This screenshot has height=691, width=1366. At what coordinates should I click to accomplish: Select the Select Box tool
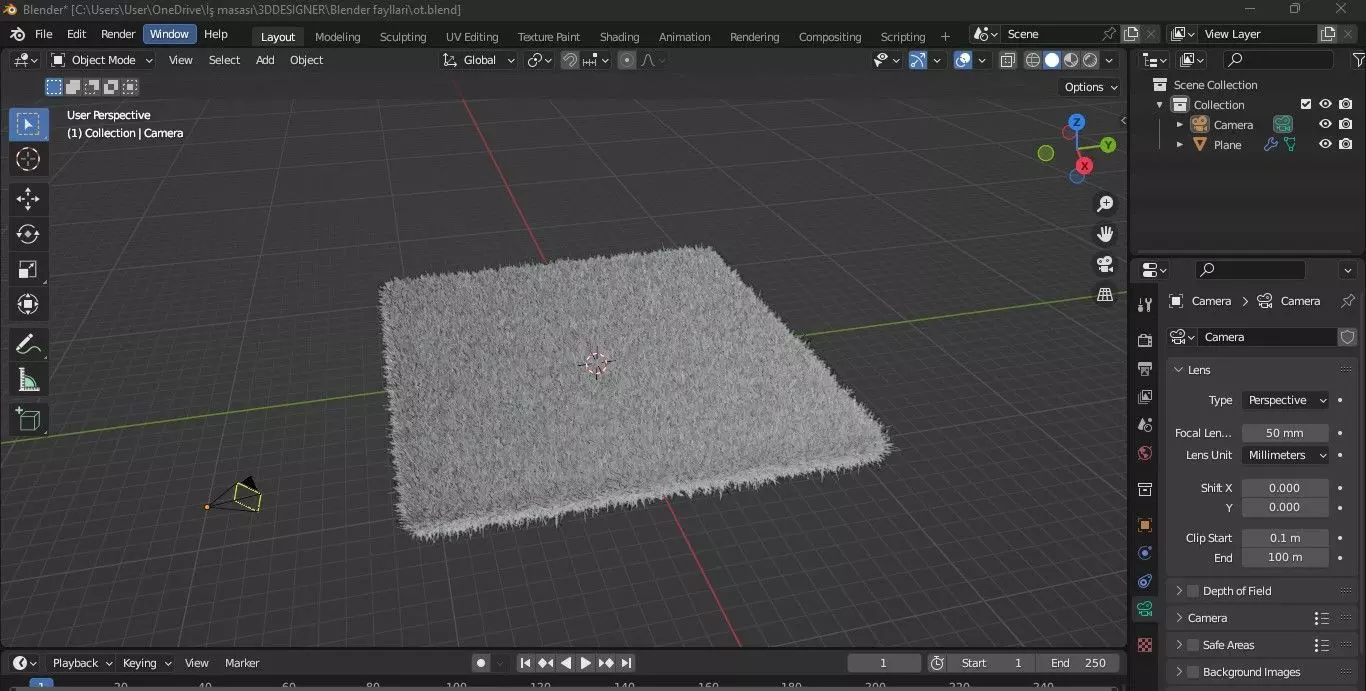pyautogui.click(x=28, y=125)
